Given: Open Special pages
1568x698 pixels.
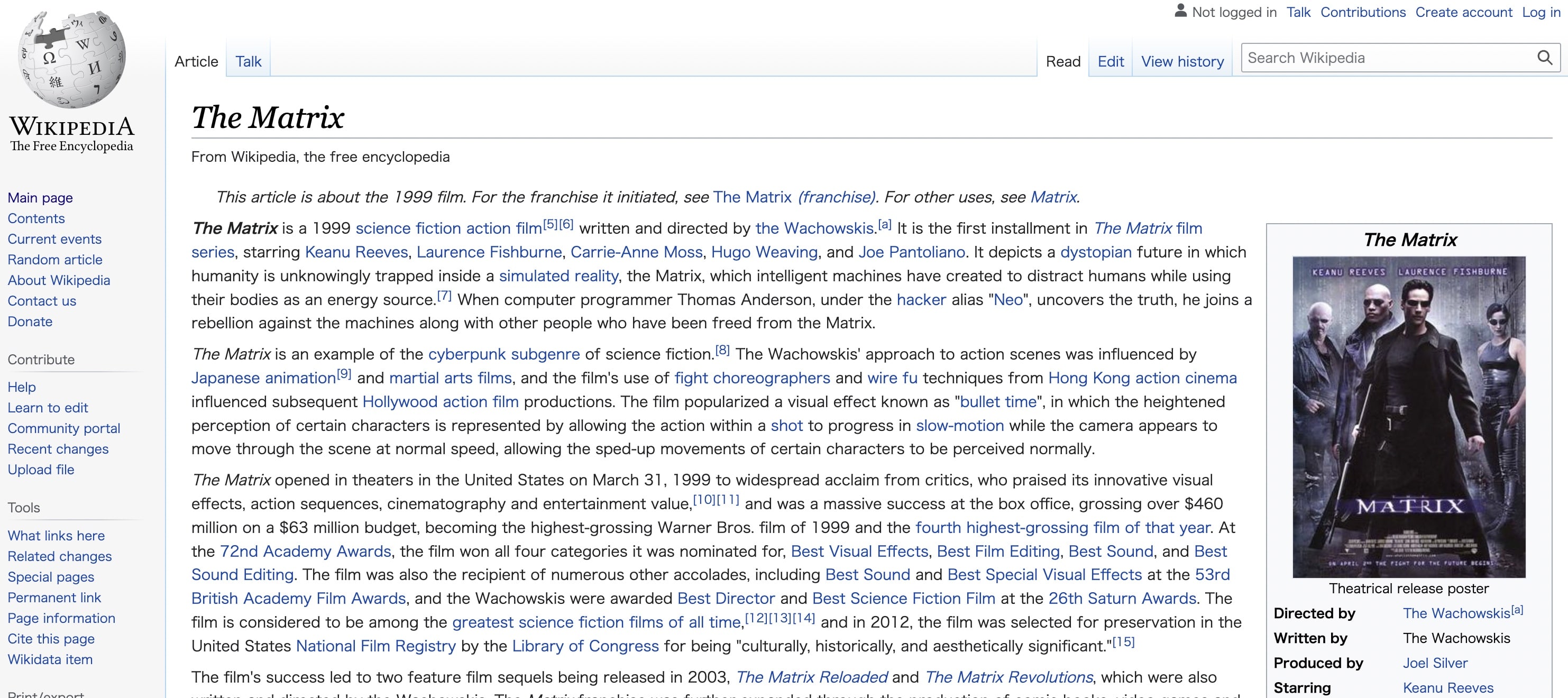Looking at the screenshot, I should pos(51,577).
